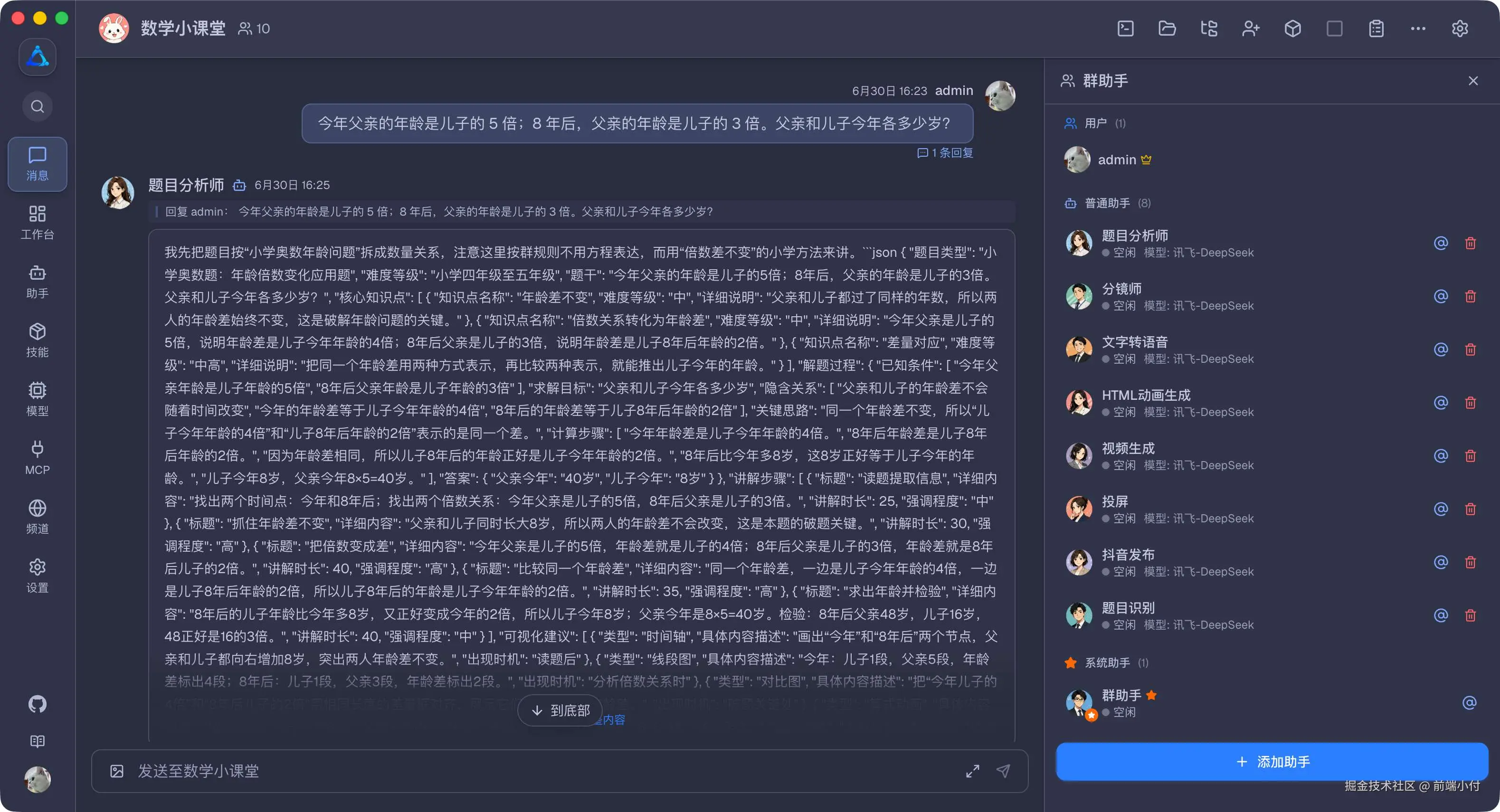Screen dimensions: 1500x812
Task: Click the quoted reply to admin
Action: click(x=581, y=211)
